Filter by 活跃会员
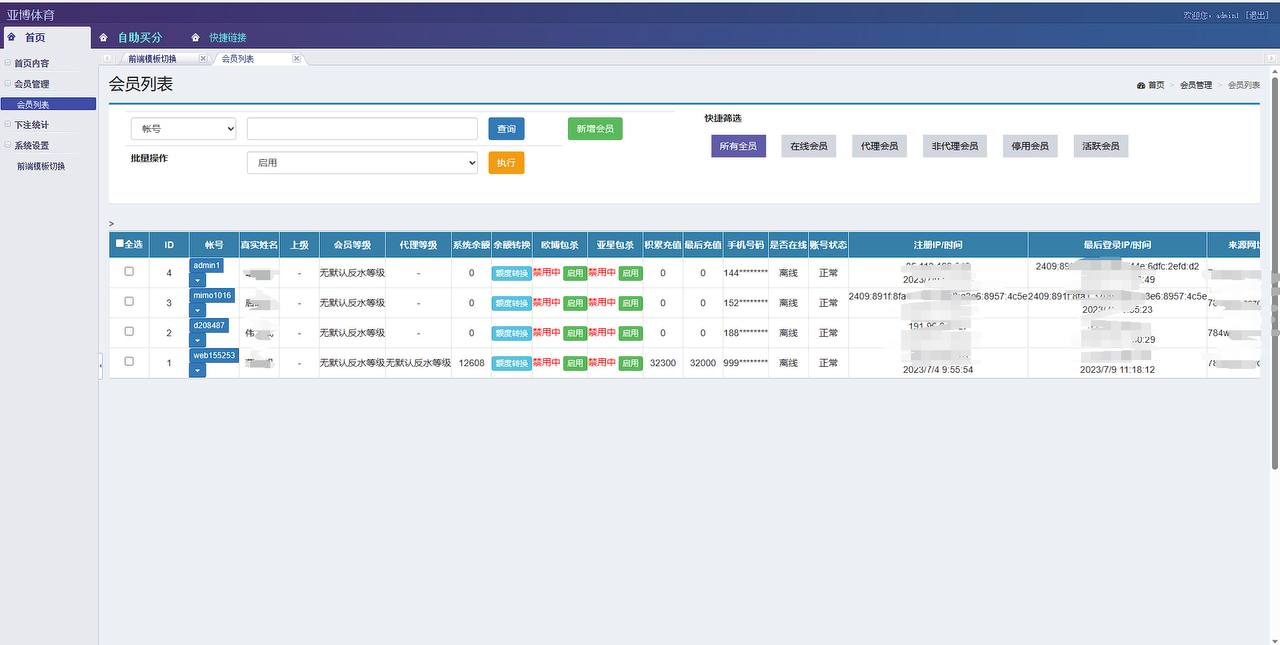1280x645 pixels. [x=1101, y=146]
